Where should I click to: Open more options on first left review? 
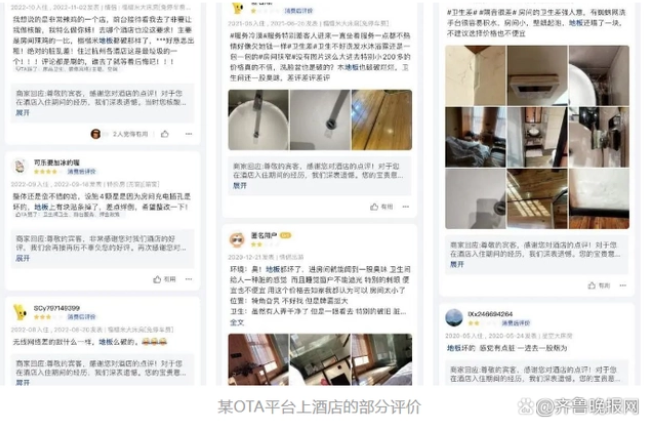tap(189, 134)
